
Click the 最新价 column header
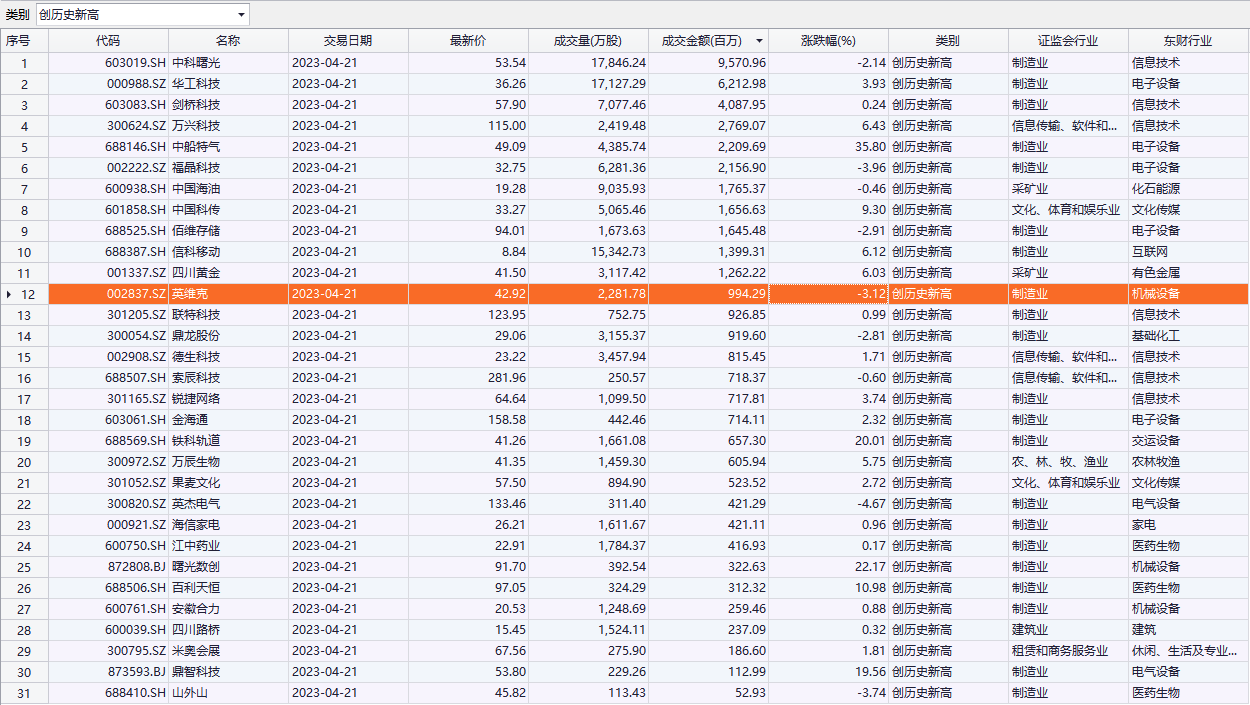click(468, 41)
